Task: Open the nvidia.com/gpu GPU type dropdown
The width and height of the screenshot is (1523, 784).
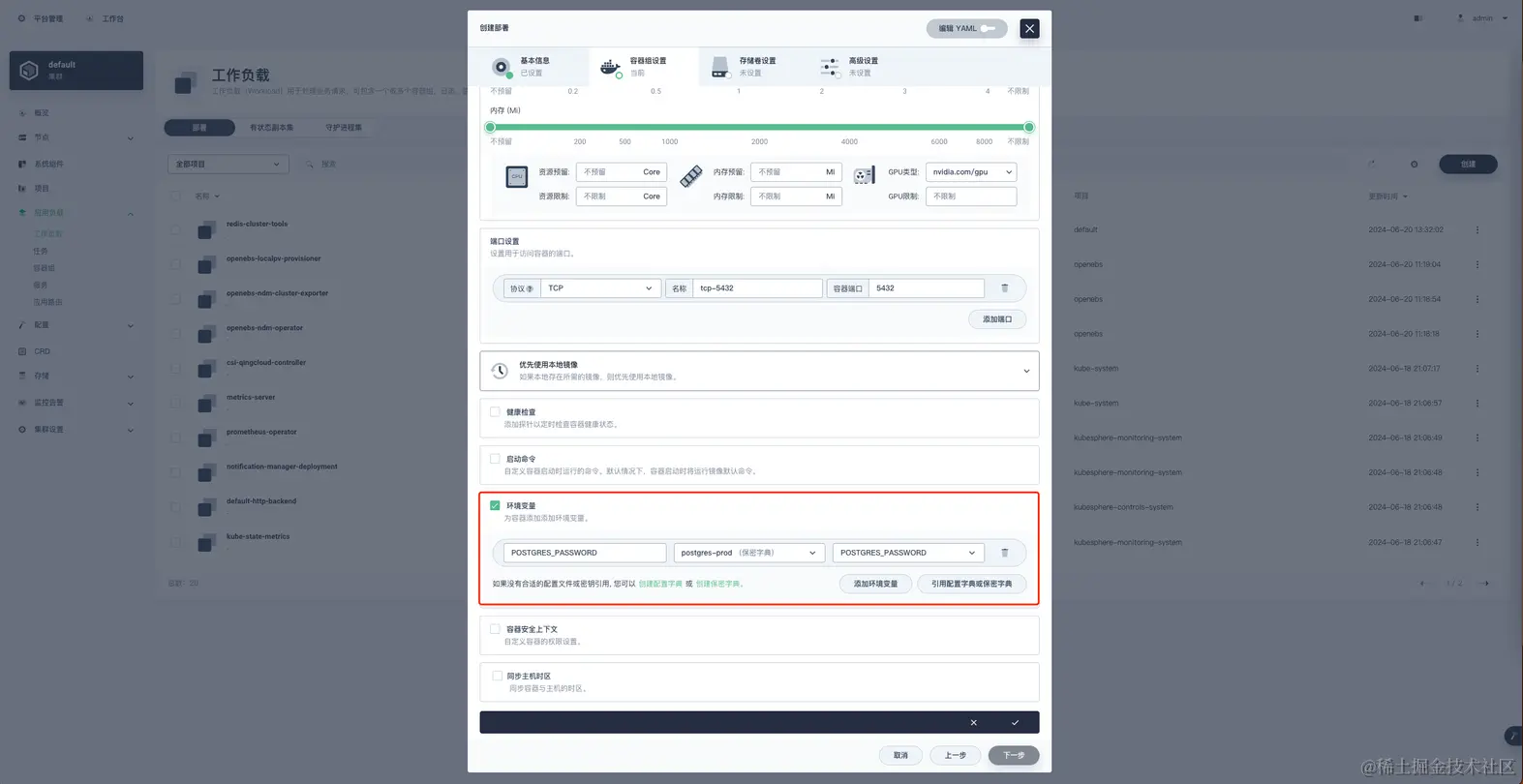Action: click(971, 172)
